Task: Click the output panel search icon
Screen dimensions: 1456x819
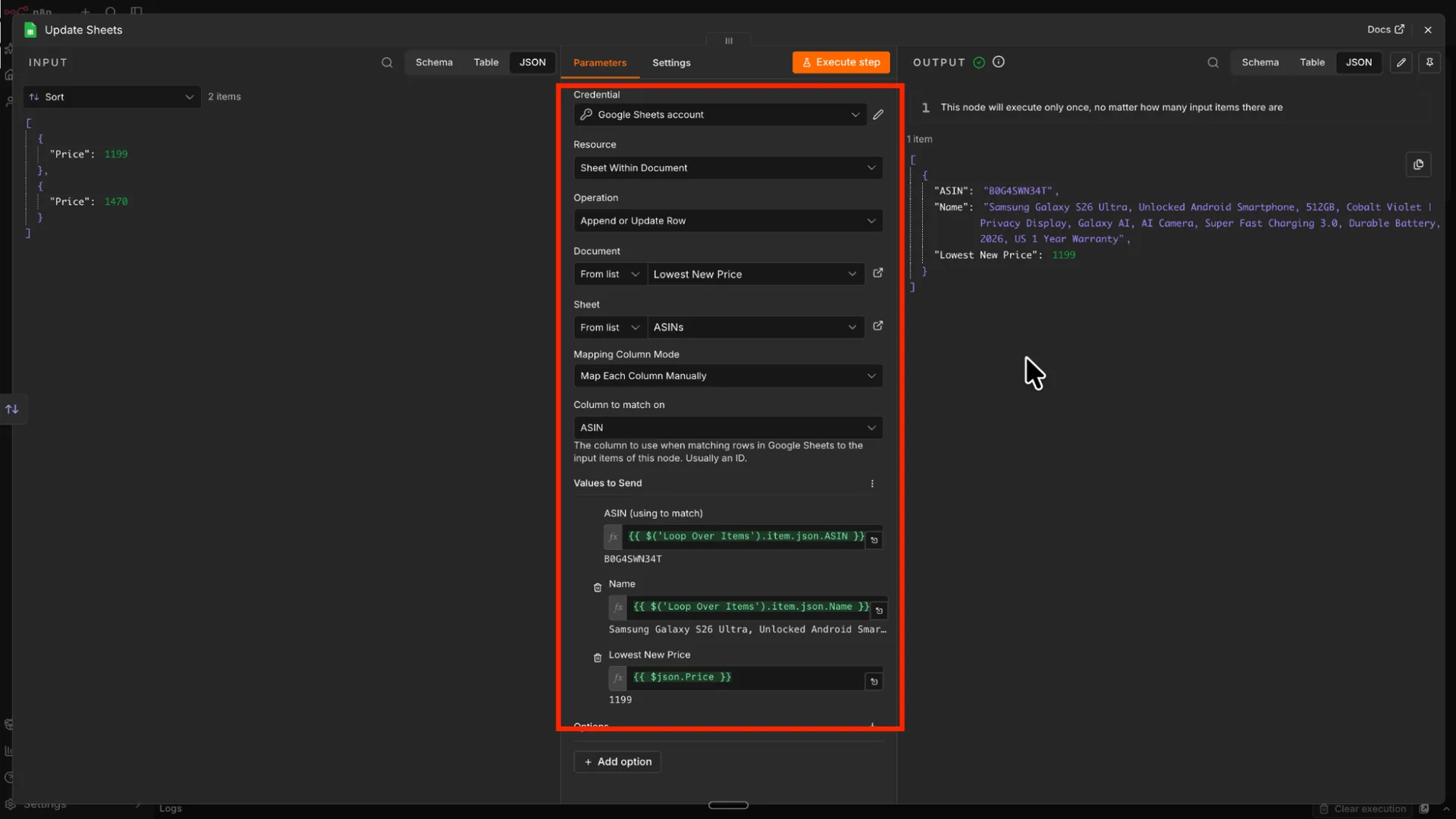Action: click(1213, 63)
